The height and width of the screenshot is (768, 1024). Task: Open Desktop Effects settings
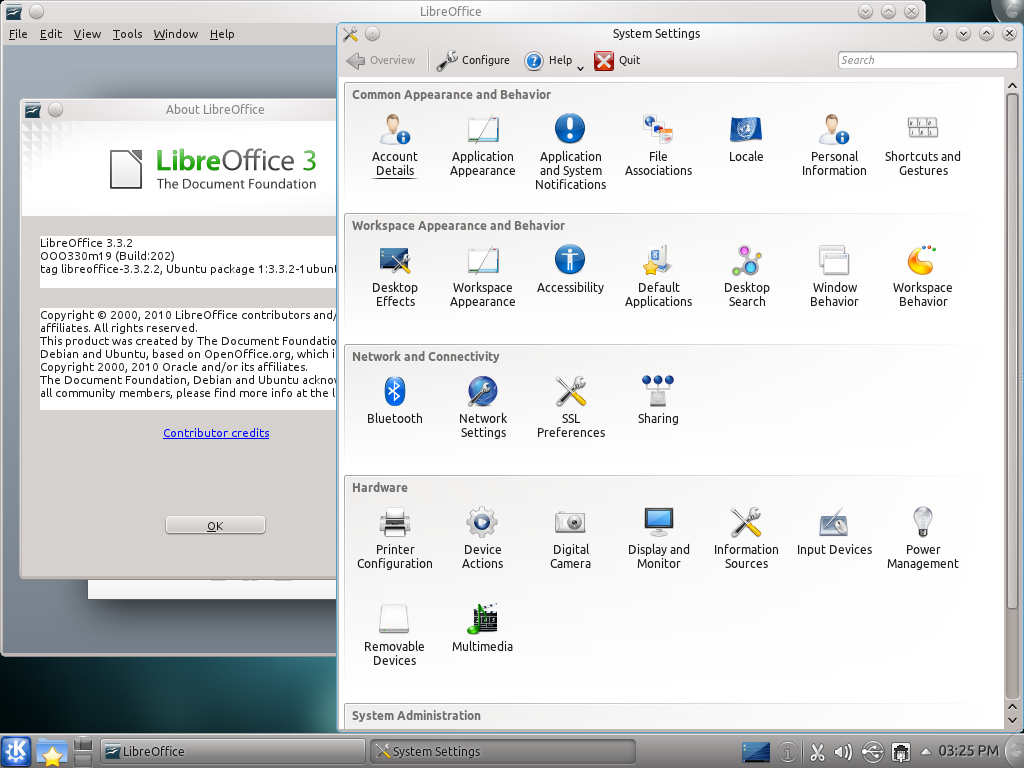coord(394,276)
